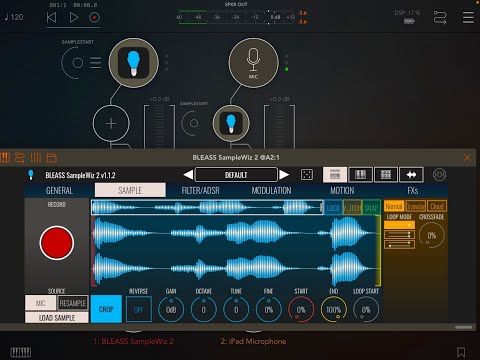Select the MIC input node
This screenshot has height=360, width=480.
(x=253, y=63)
